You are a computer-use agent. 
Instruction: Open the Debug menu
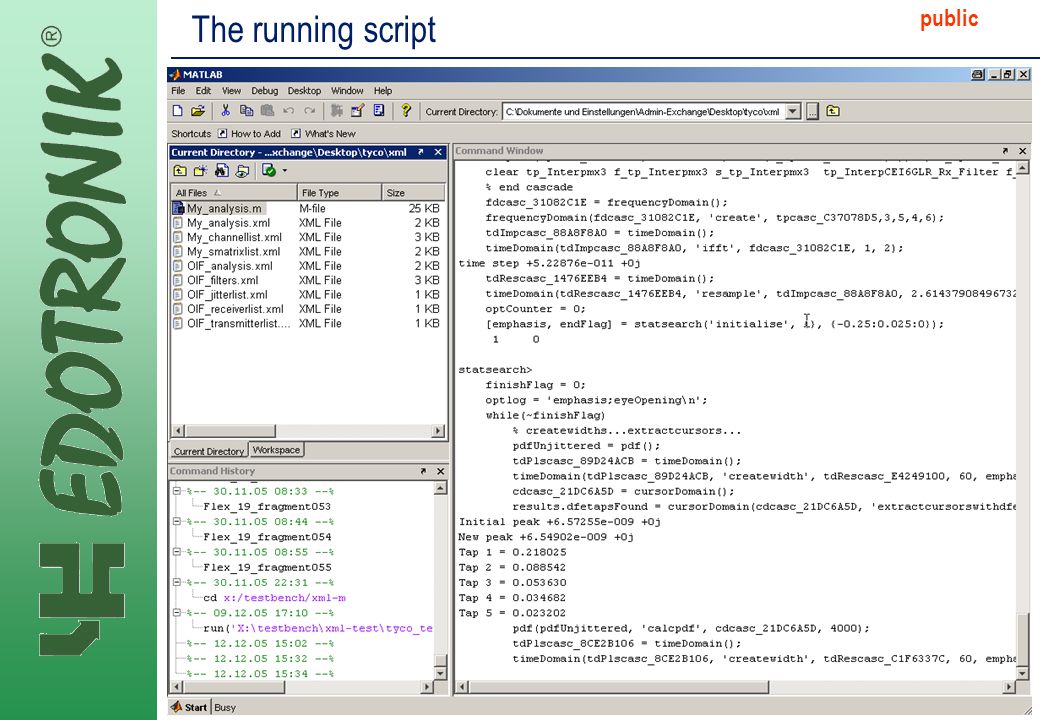tap(264, 91)
